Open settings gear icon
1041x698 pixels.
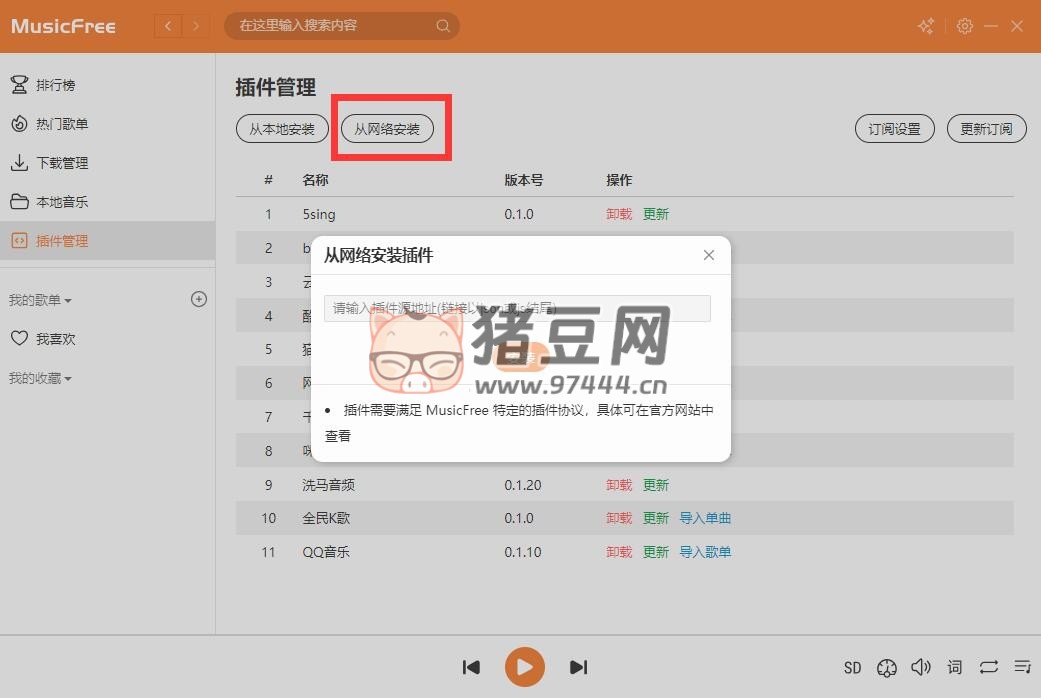tap(965, 26)
